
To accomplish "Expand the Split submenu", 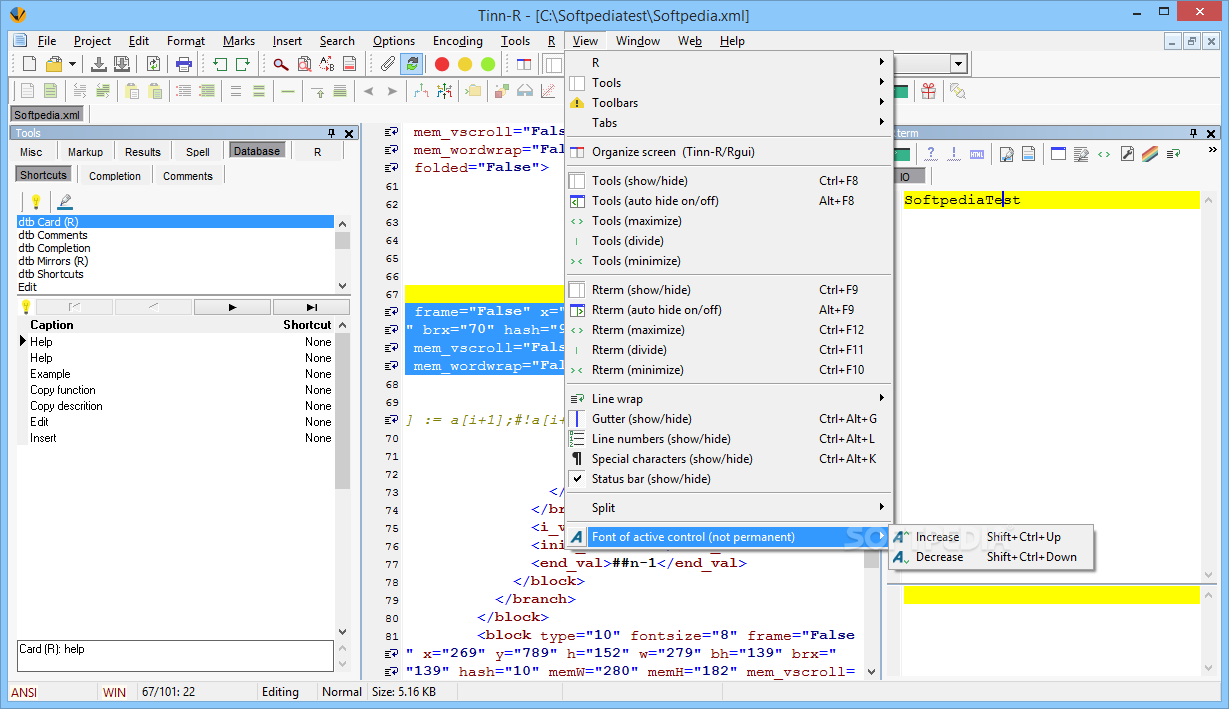I will [728, 508].
